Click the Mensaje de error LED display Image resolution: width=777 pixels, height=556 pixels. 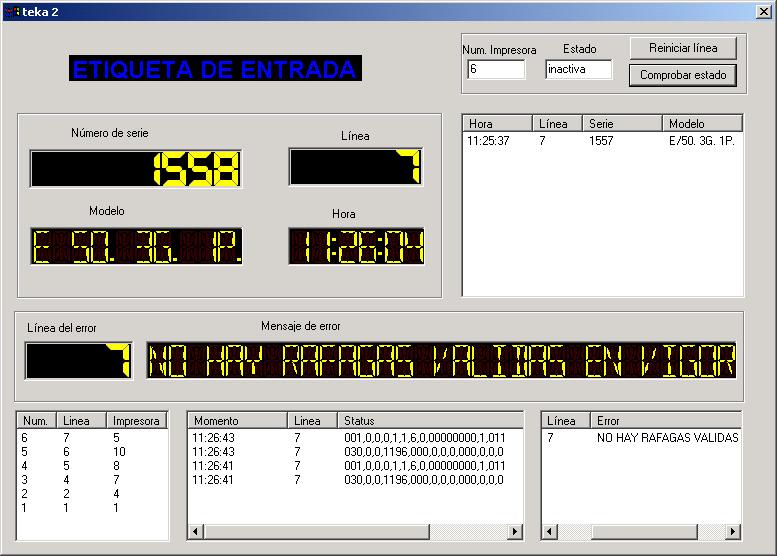pyautogui.click(x=442, y=360)
